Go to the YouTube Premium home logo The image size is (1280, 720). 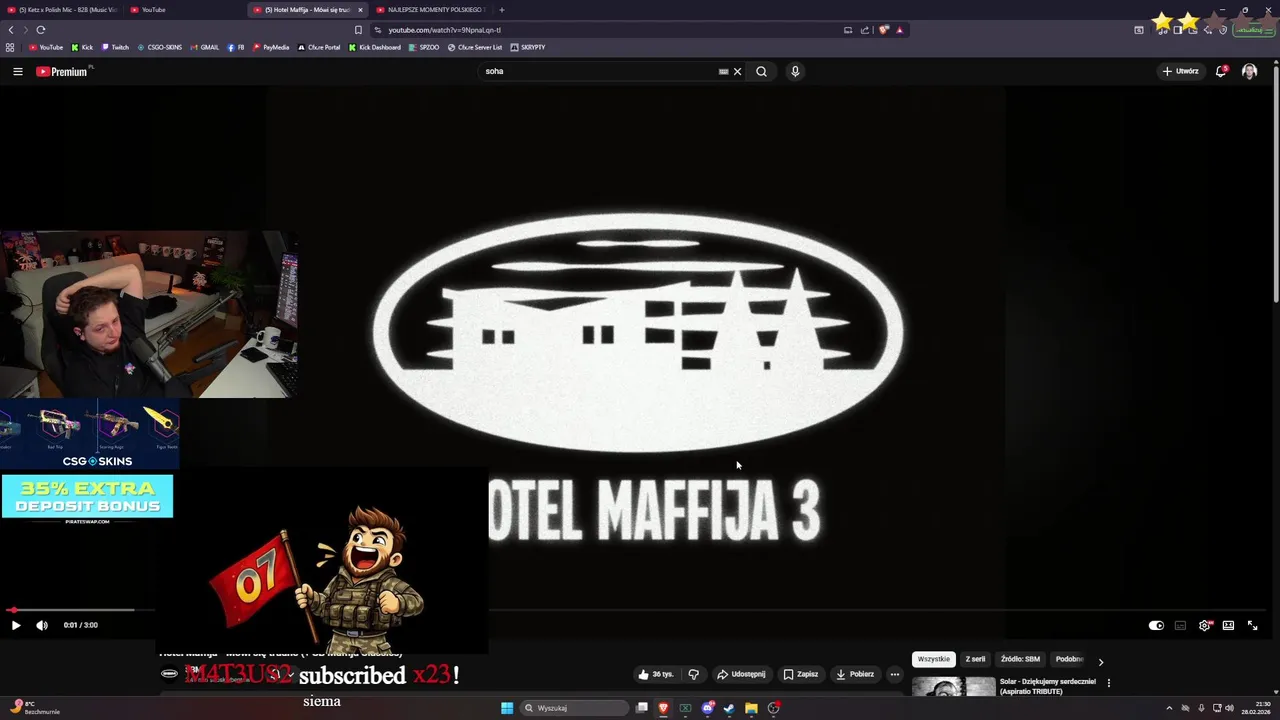tap(63, 71)
